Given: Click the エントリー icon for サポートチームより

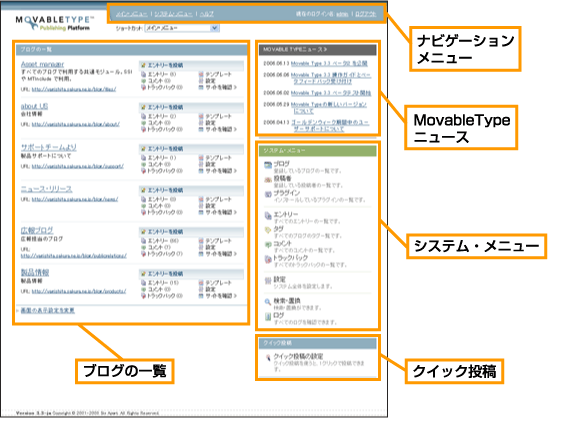Looking at the screenshot, I should (x=144, y=158).
